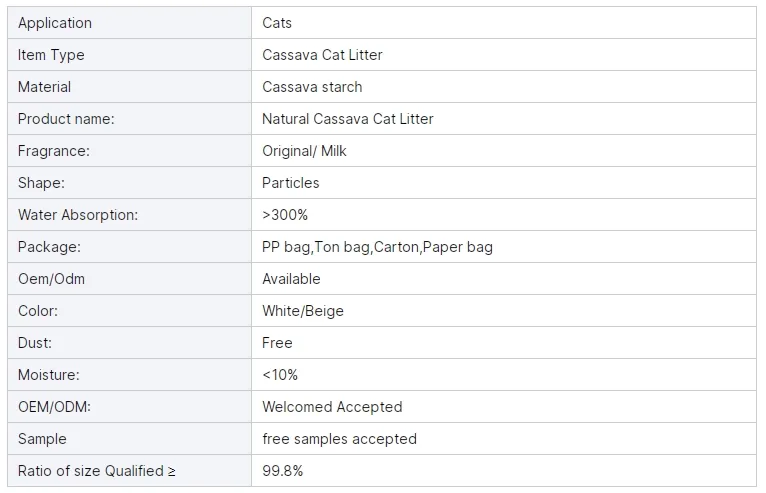Screen dimensions: 766x493
Task: Click the ">300%" water absorption value
Action: coord(285,215)
